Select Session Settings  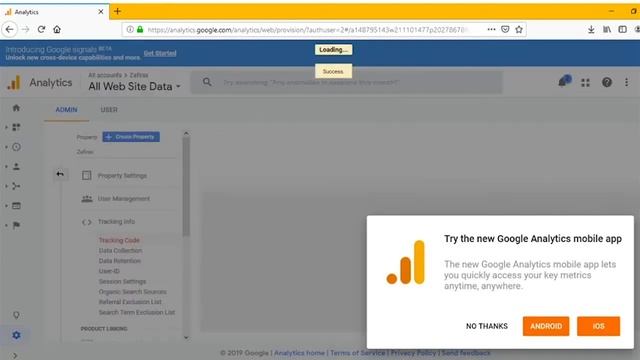point(122,282)
